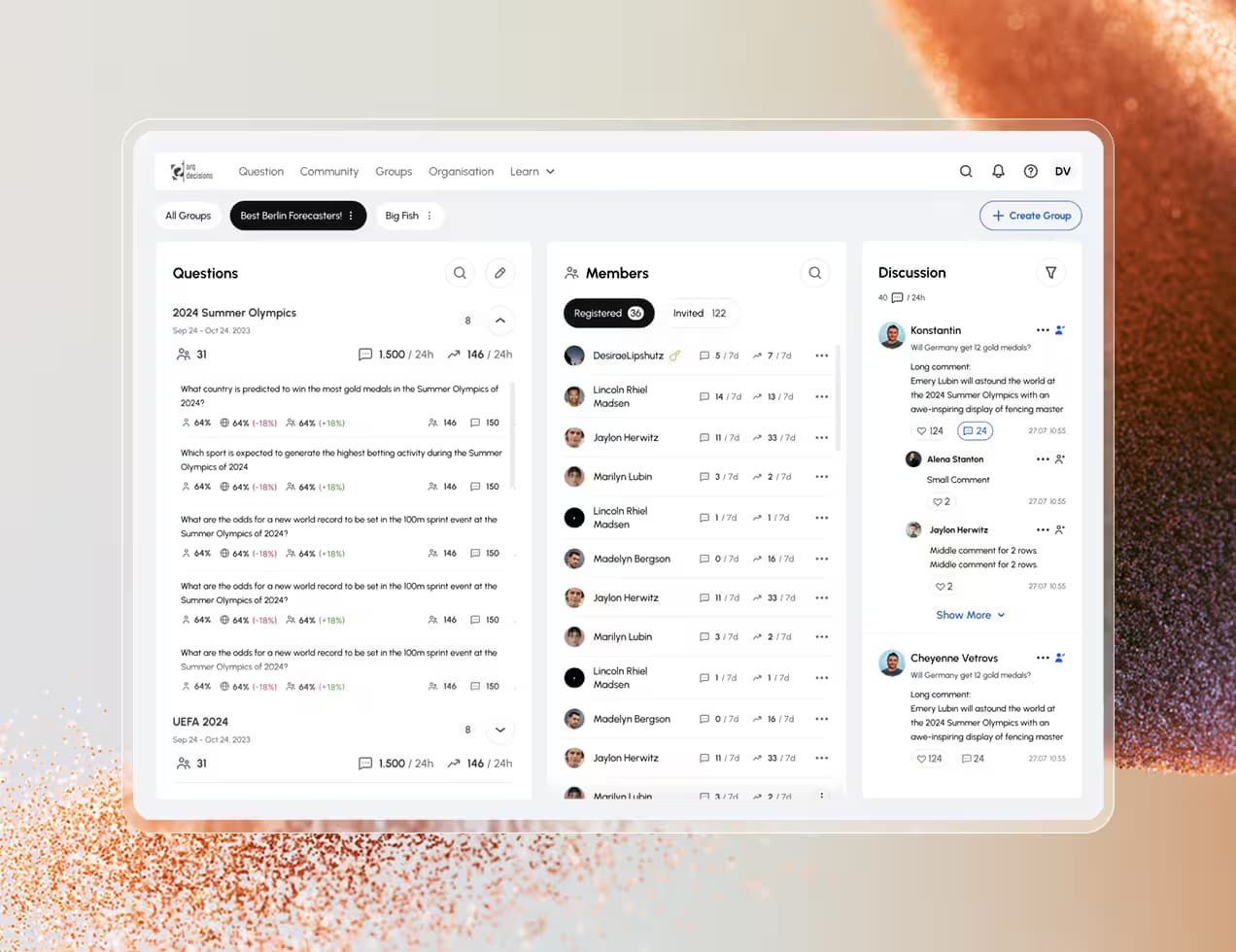
Task: Switch to the Invited 122 tab
Action: [700, 313]
